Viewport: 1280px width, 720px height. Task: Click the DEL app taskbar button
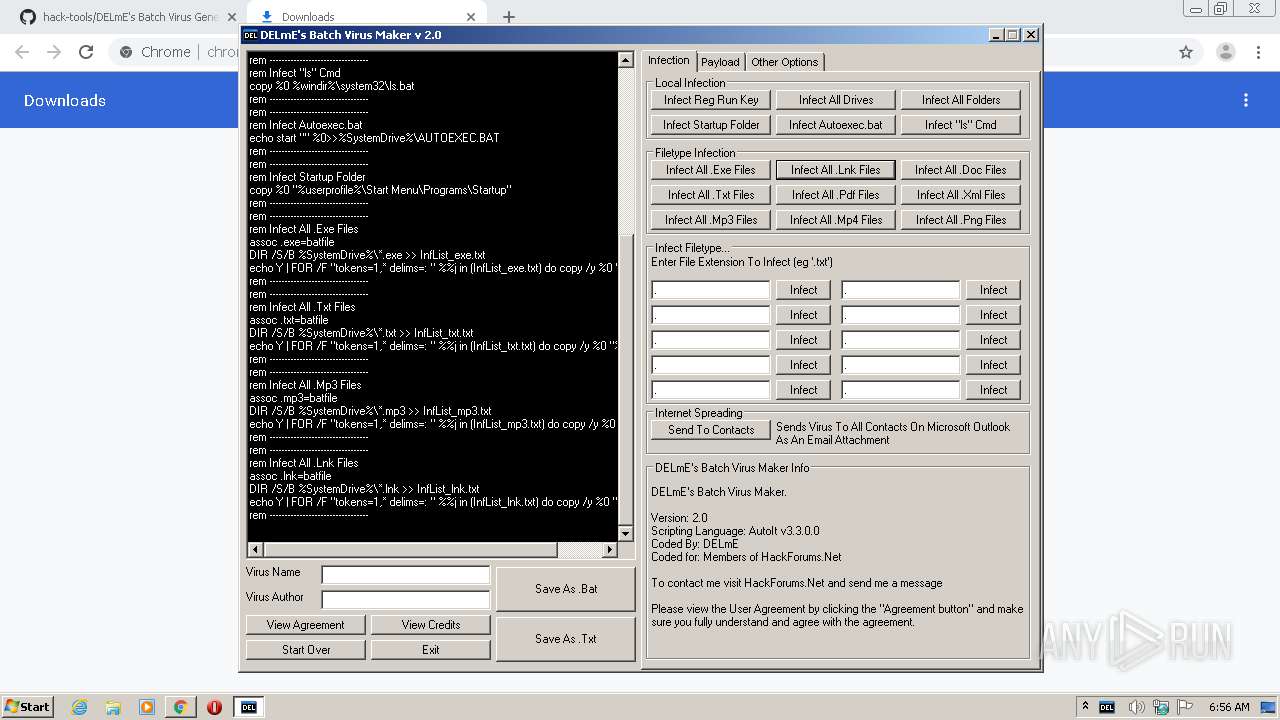tap(249, 707)
